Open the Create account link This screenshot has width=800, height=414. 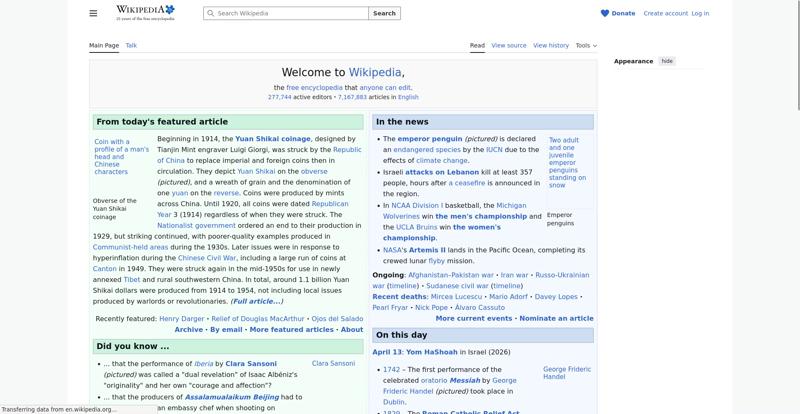[x=665, y=13]
